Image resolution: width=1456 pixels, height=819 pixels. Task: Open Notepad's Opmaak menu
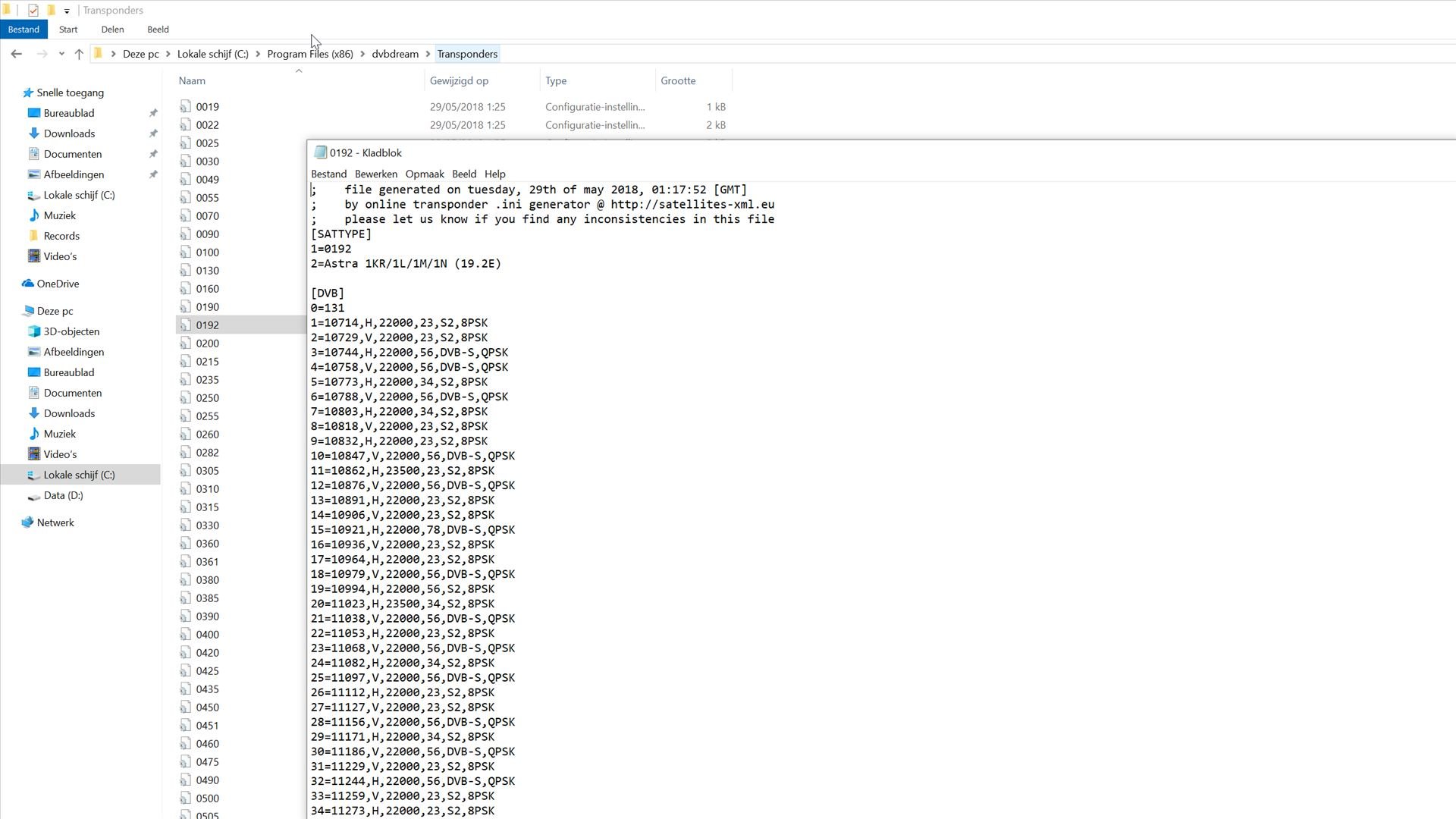(x=424, y=174)
